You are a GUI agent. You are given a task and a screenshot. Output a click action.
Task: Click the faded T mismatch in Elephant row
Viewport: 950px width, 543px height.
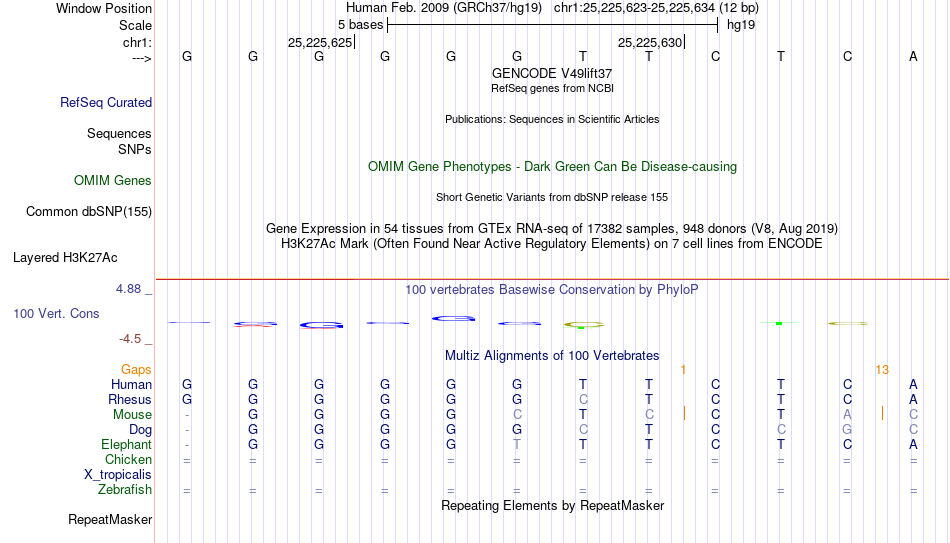point(517,444)
